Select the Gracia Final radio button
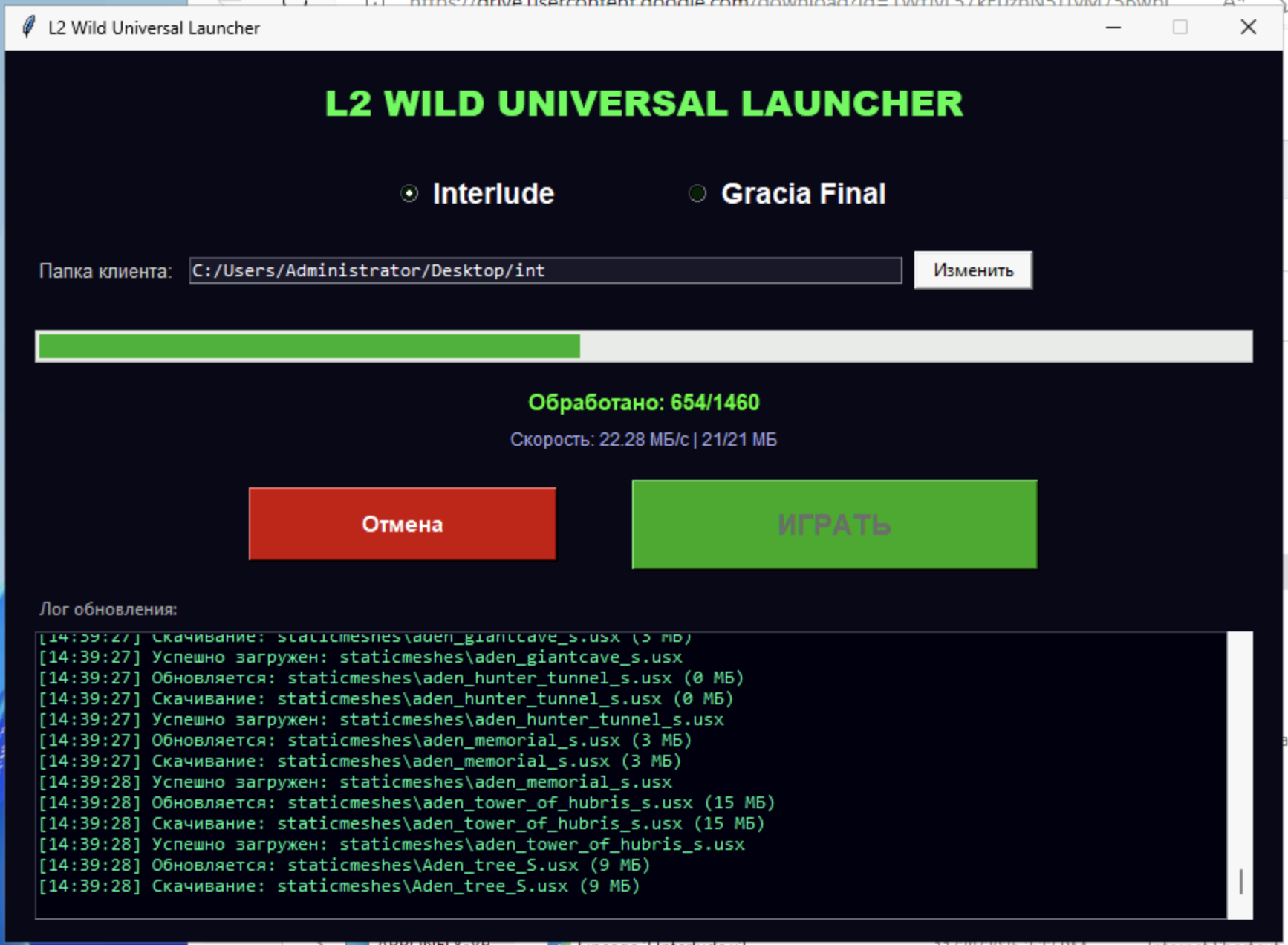1288x945 pixels. [697, 194]
